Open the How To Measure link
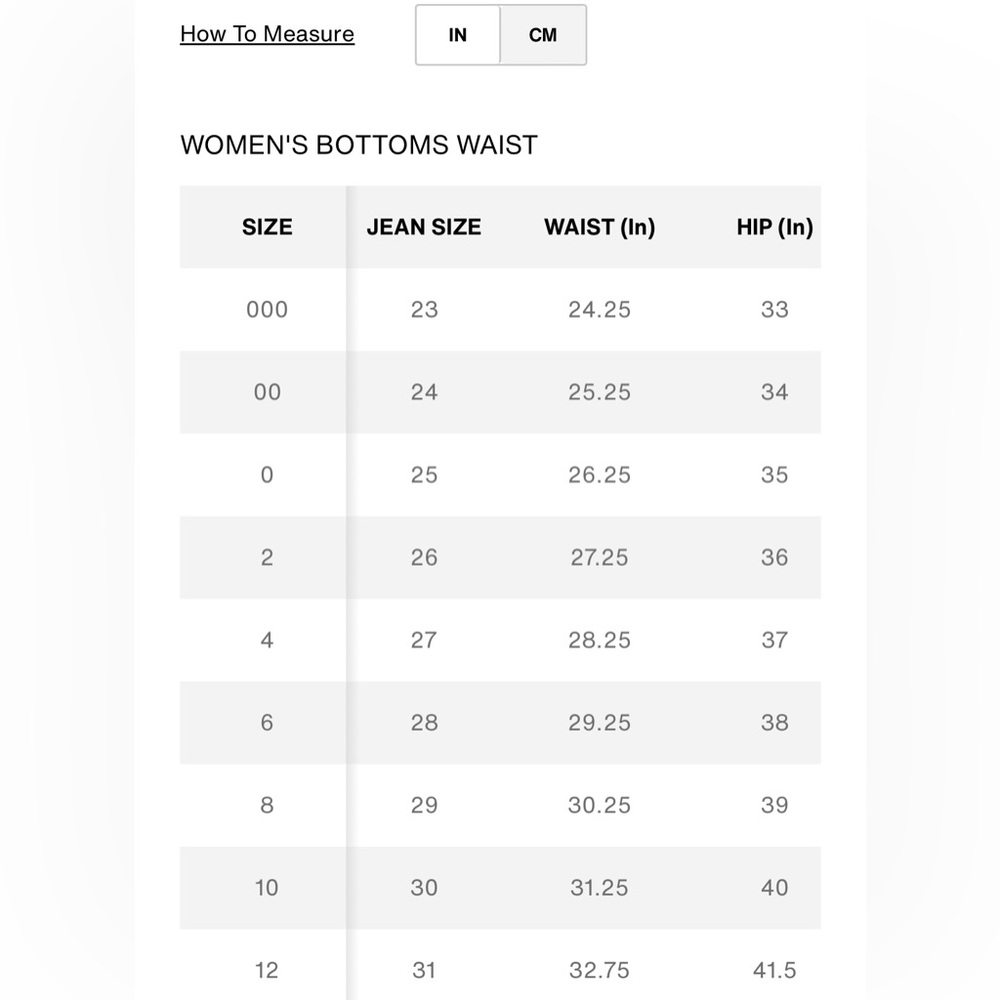 (267, 34)
